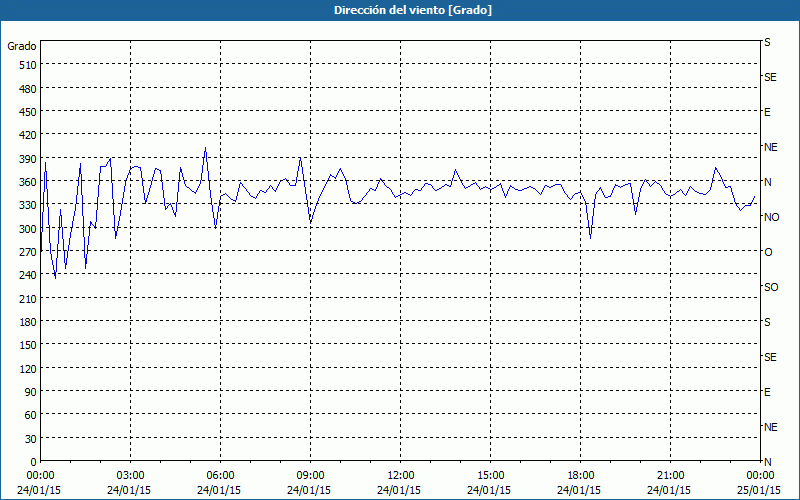Click the 25/01/15 date label
Viewport: 800px width, 500px height.
click(759, 490)
